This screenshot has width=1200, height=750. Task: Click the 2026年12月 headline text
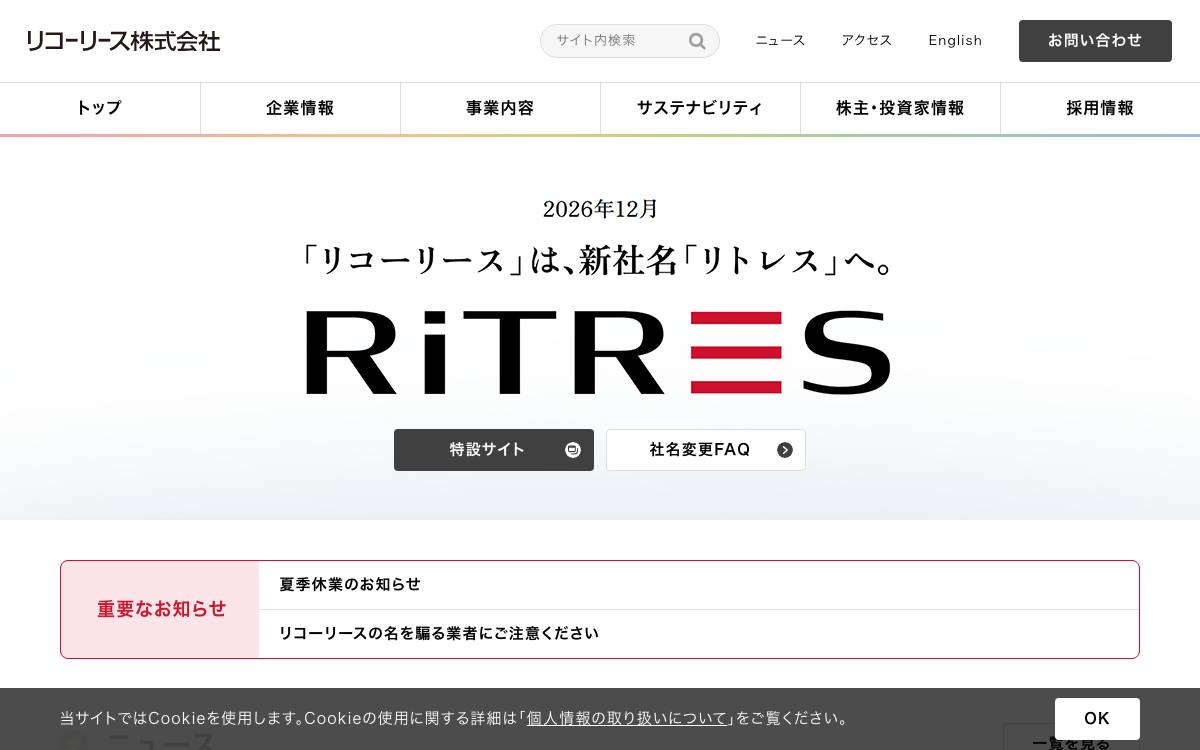(600, 209)
